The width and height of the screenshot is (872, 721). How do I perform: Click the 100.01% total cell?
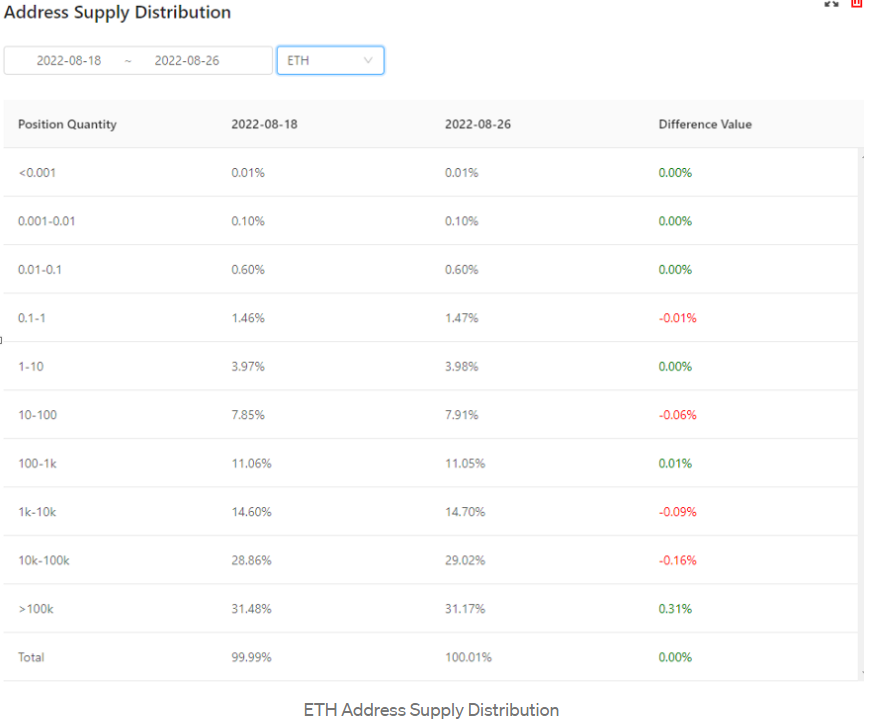pos(468,657)
